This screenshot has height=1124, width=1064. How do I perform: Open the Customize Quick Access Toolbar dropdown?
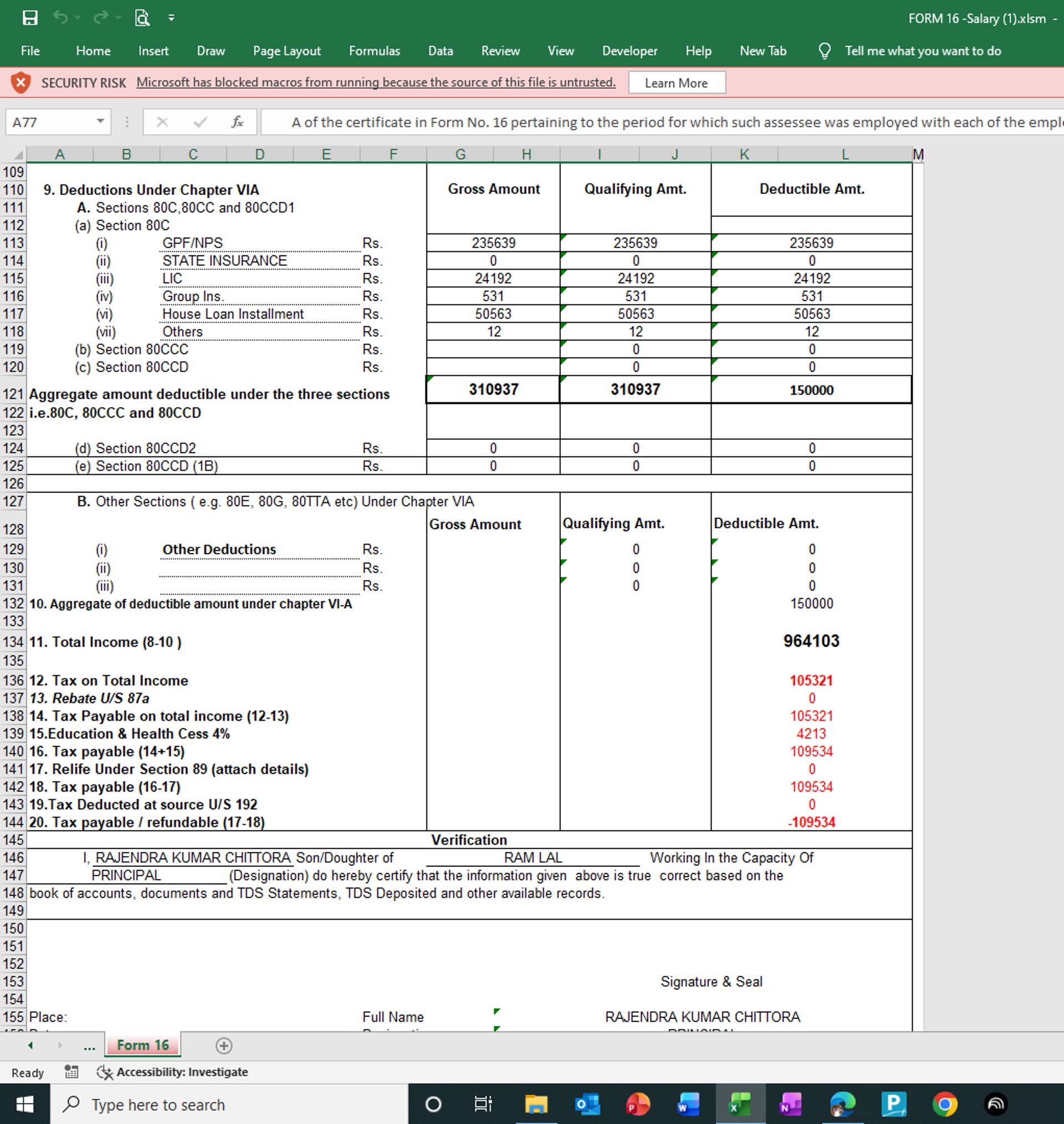(171, 18)
